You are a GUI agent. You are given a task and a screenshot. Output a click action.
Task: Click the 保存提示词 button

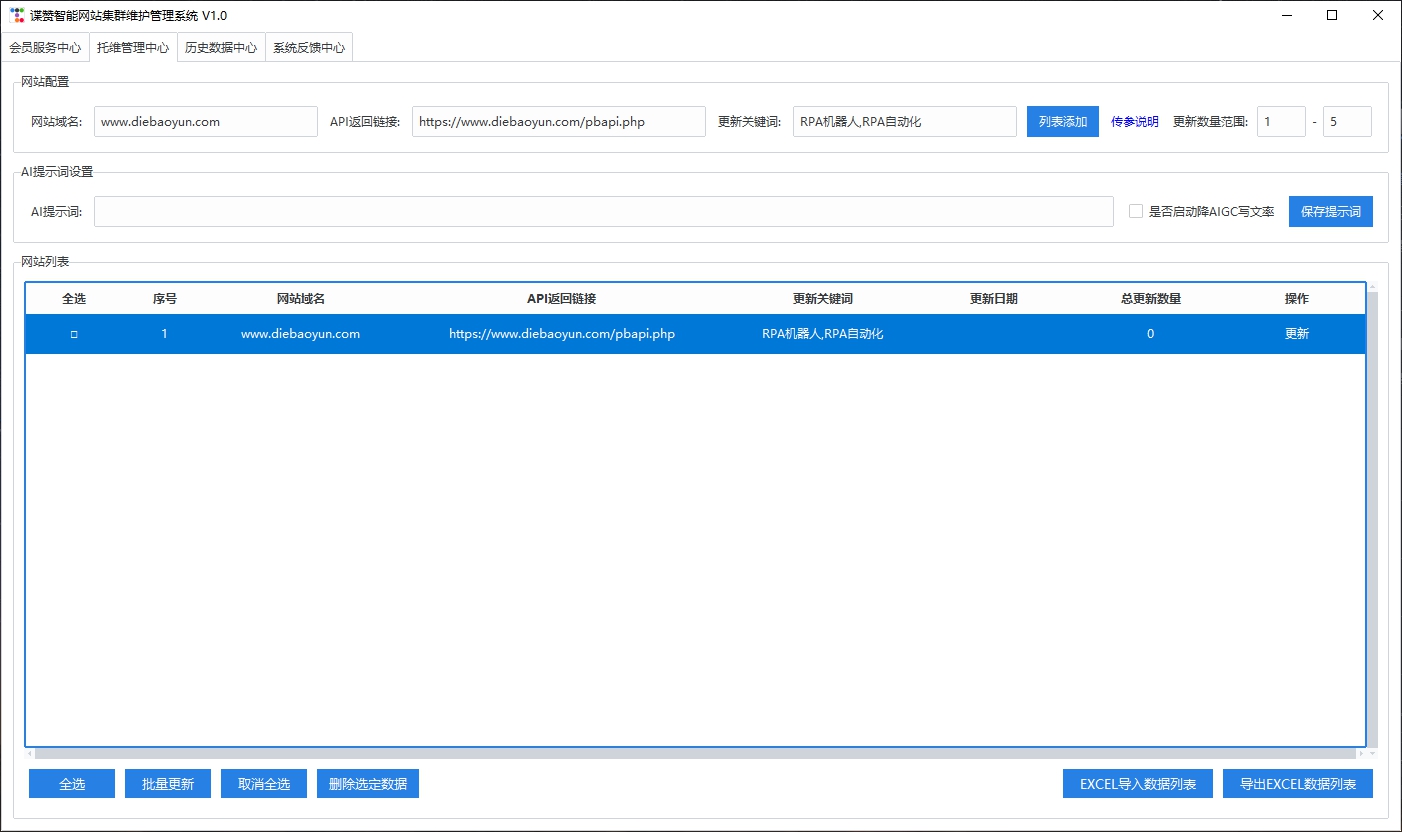(x=1331, y=212)
